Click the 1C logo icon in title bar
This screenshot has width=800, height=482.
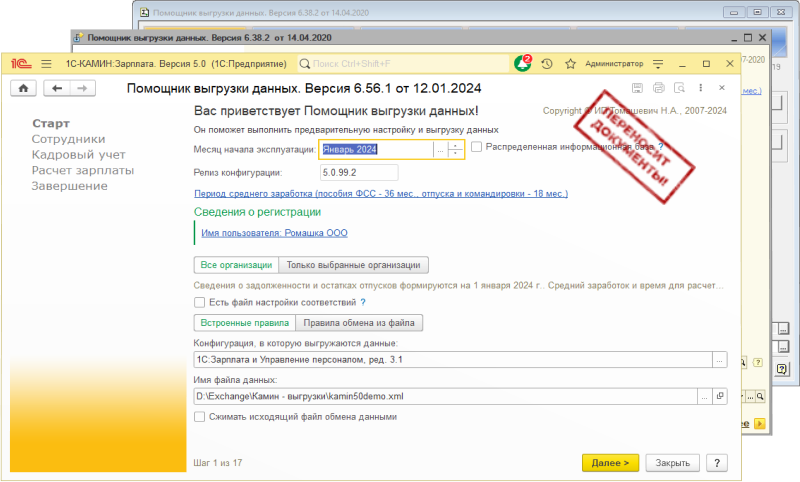click(x=21, y=64)
